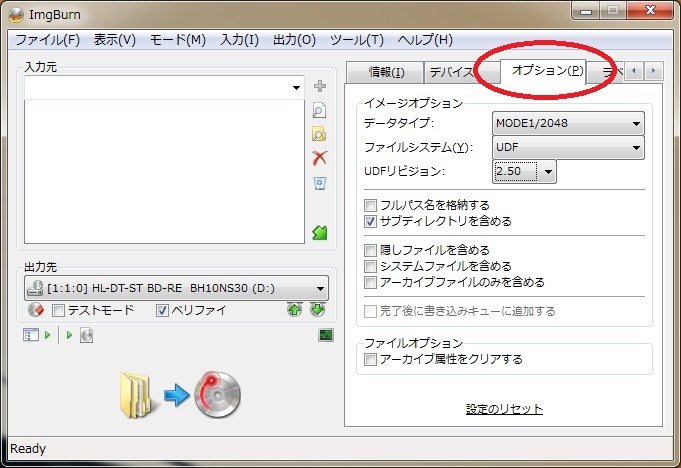Minimize the ImgBurn window
This screenshot has width=681, height=468.
coord(586,11)
